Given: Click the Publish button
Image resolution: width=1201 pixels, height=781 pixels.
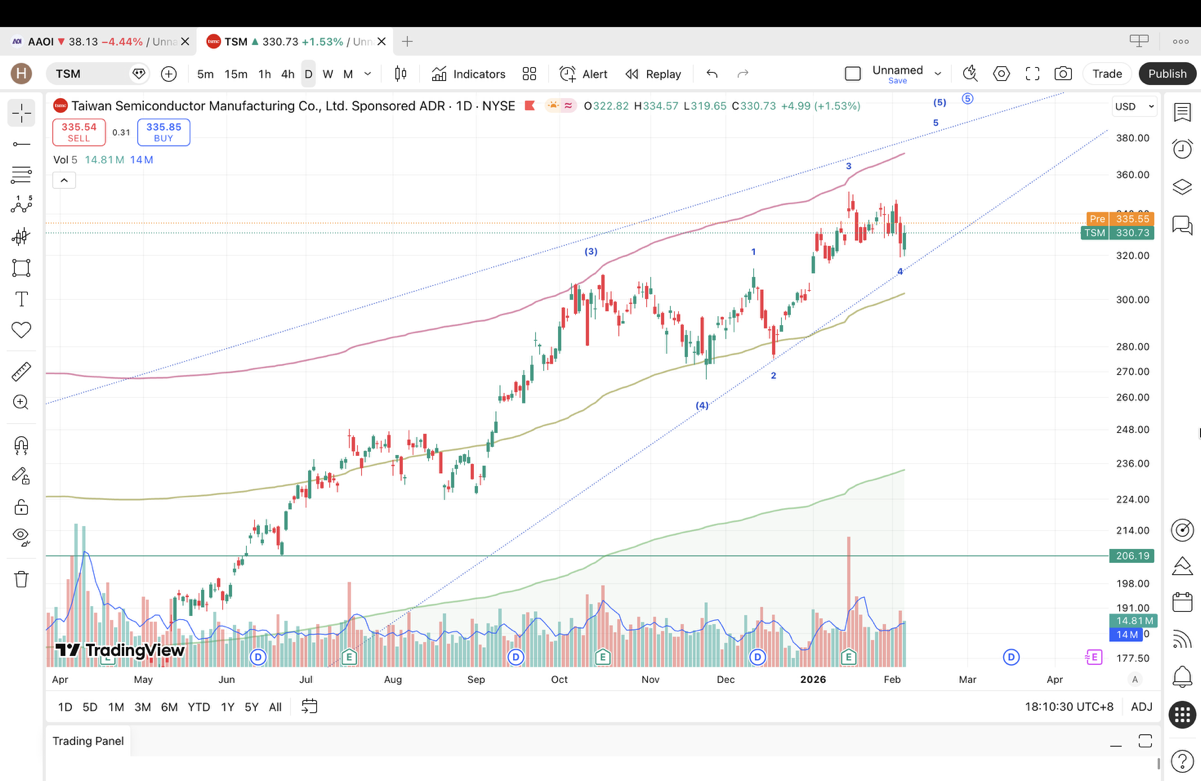Looking at the screenshot, I should (1166, 74).
